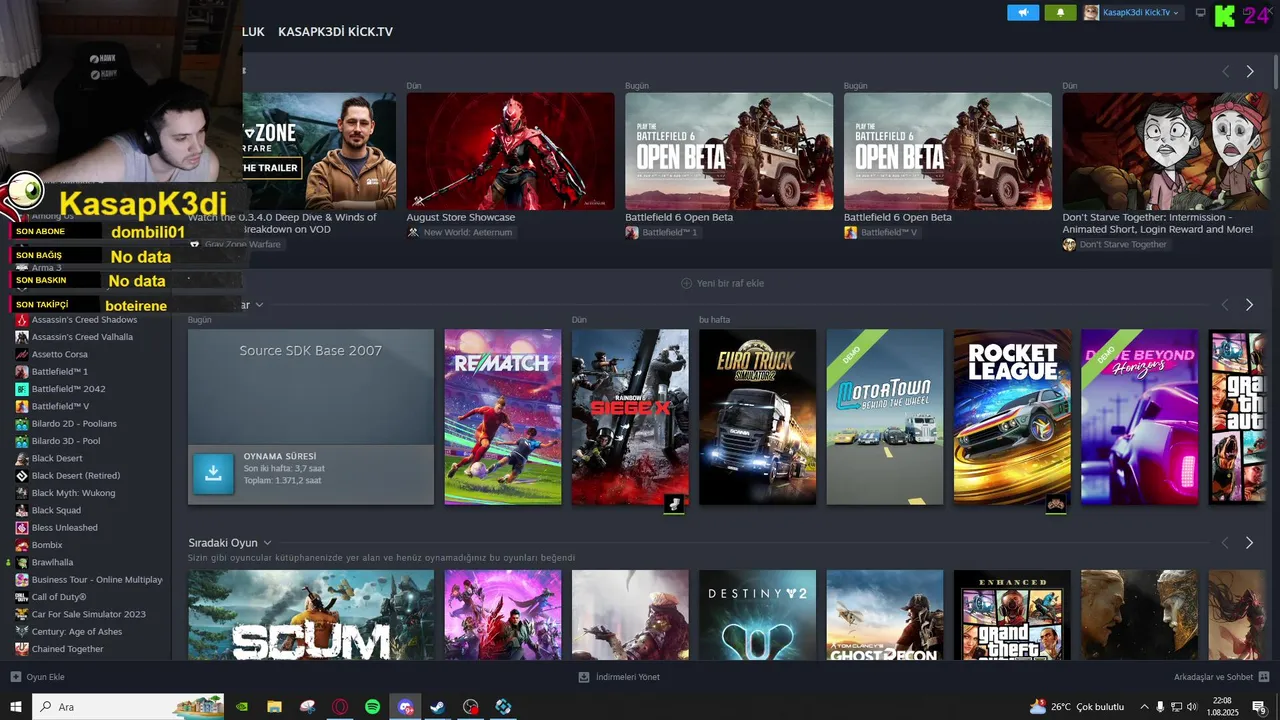The image size is (1280, 720).
Task: Open Euro Truck Simulator 2 cover
Action: click(x=757, y=417)
